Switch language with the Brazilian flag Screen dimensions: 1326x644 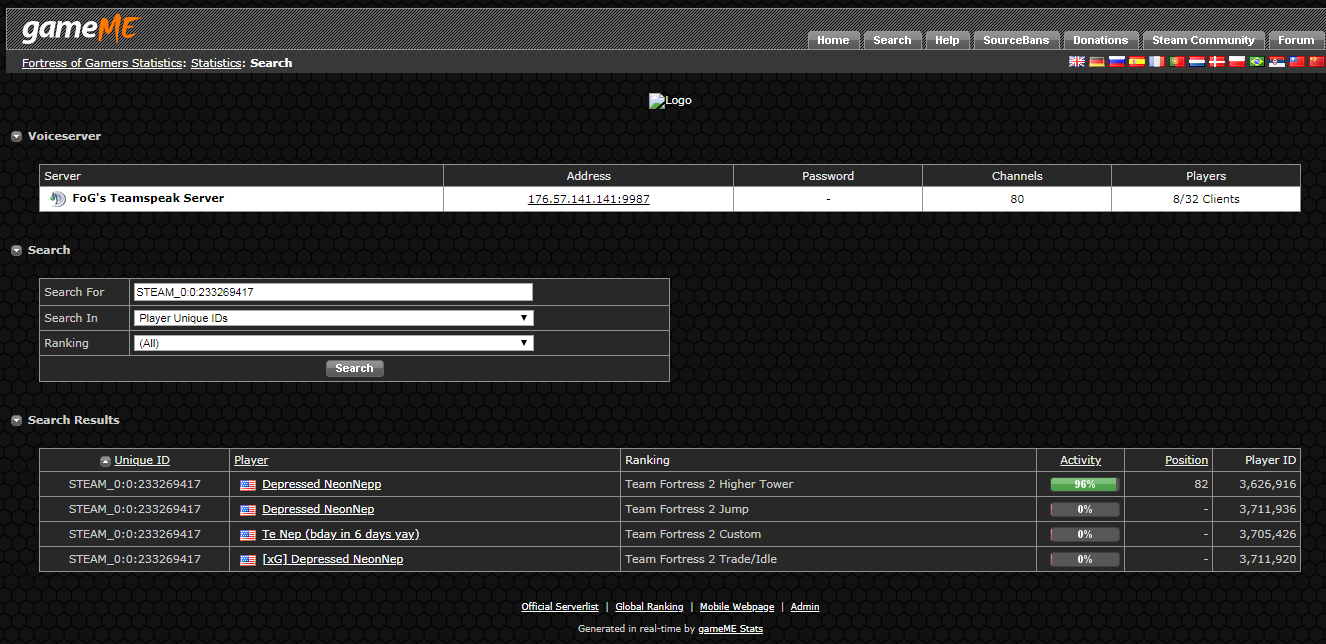point(1257,62)
